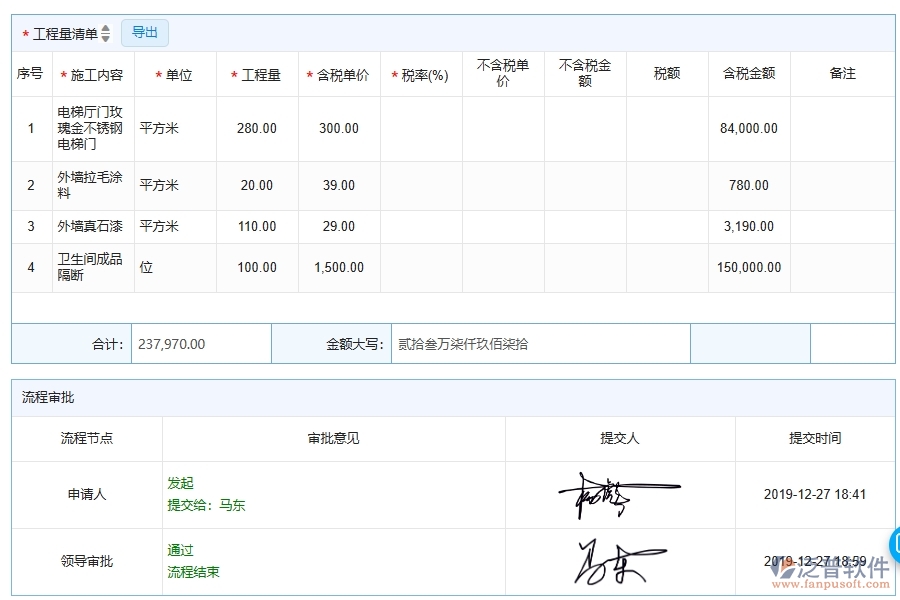Click the 序号 column header

[x=30, y=72]
